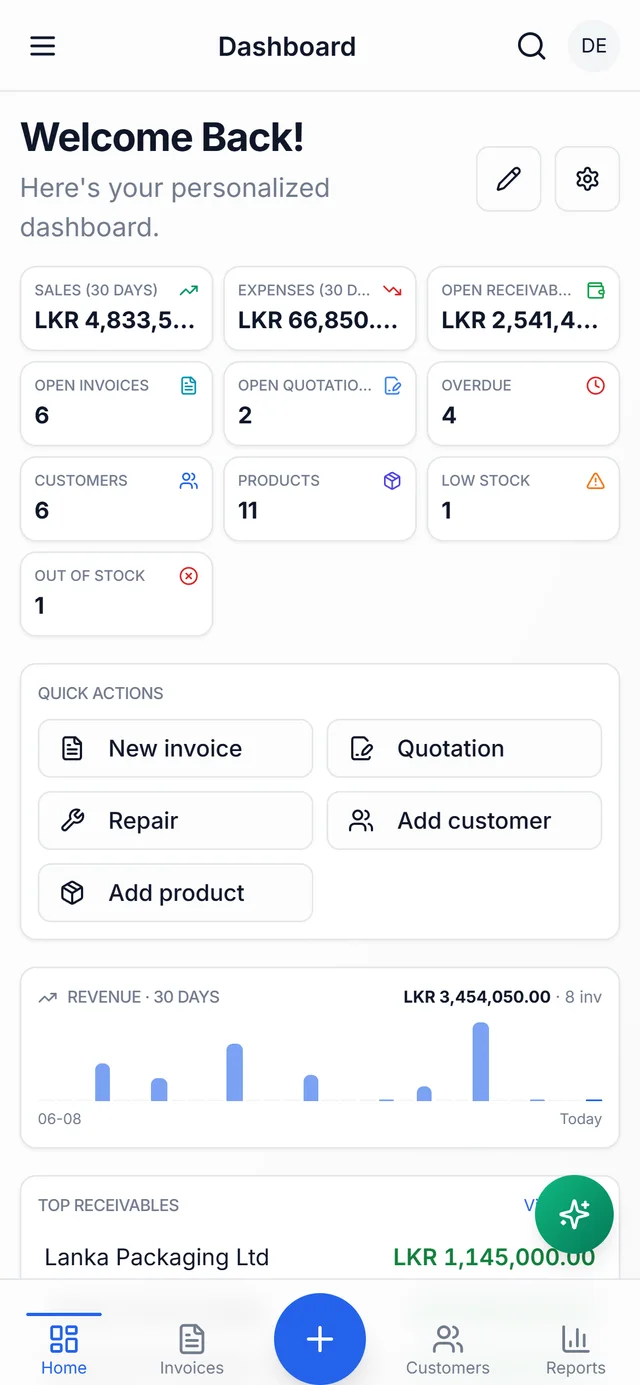Image resolution: width=640 pixels, height=1385 pixels.
Task: Tap the search magnifier icon
Action: point(531,46)
